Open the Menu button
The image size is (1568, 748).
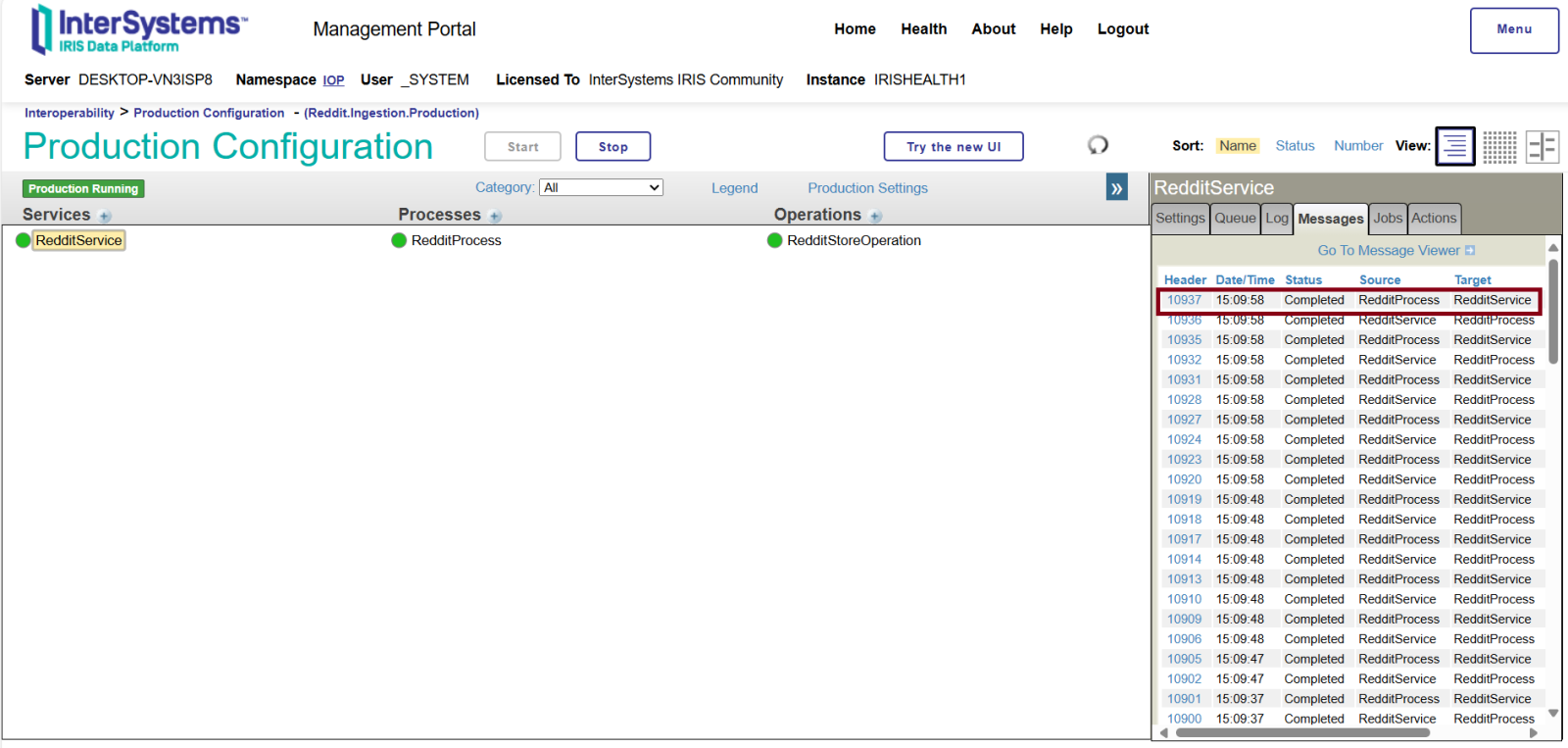tap(1513, 30)
